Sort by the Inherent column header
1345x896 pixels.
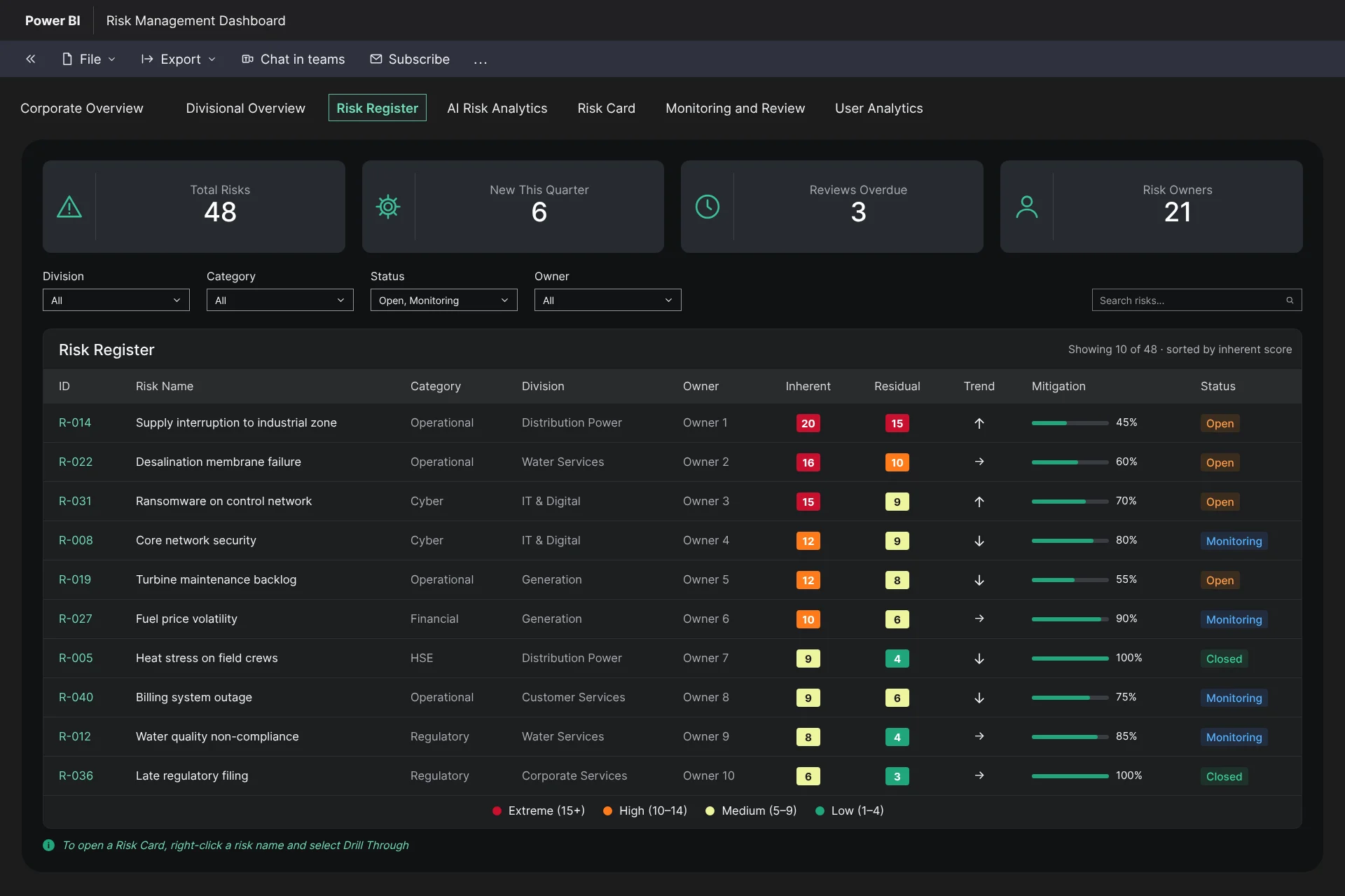[808, 386]
